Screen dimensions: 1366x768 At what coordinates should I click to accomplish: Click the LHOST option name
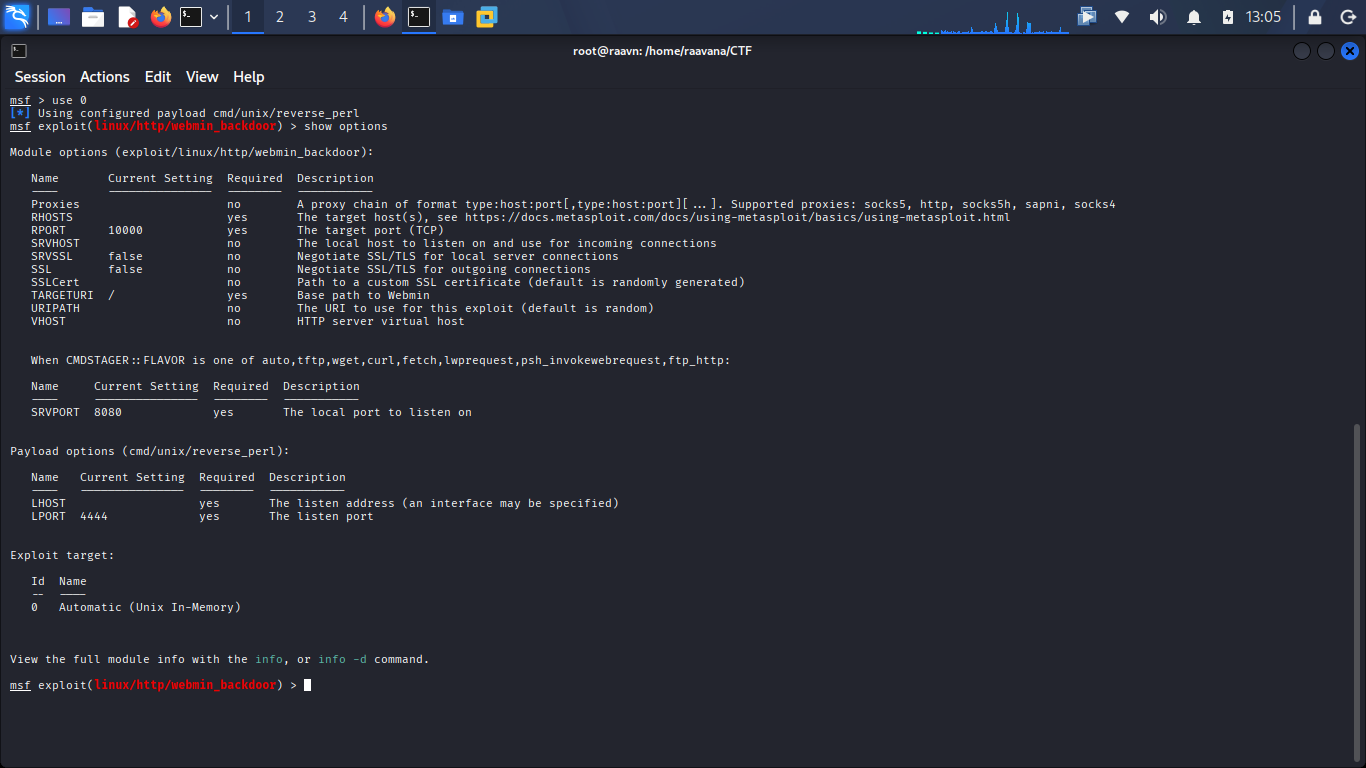tap(48, 503)
